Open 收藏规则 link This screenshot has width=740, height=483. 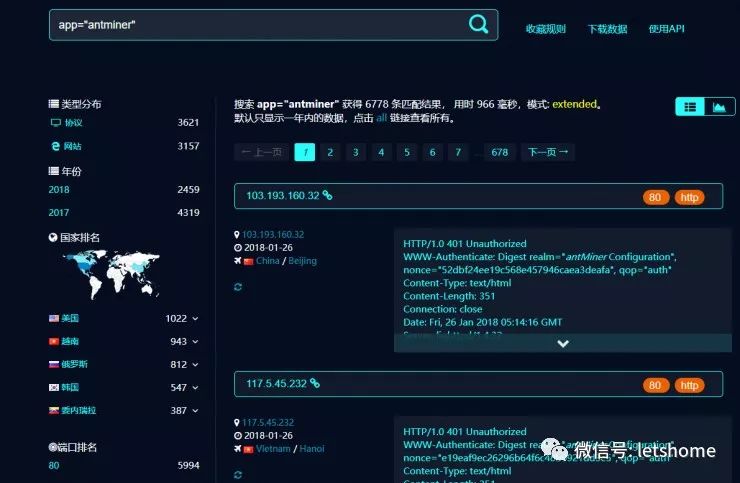[546, 29]
